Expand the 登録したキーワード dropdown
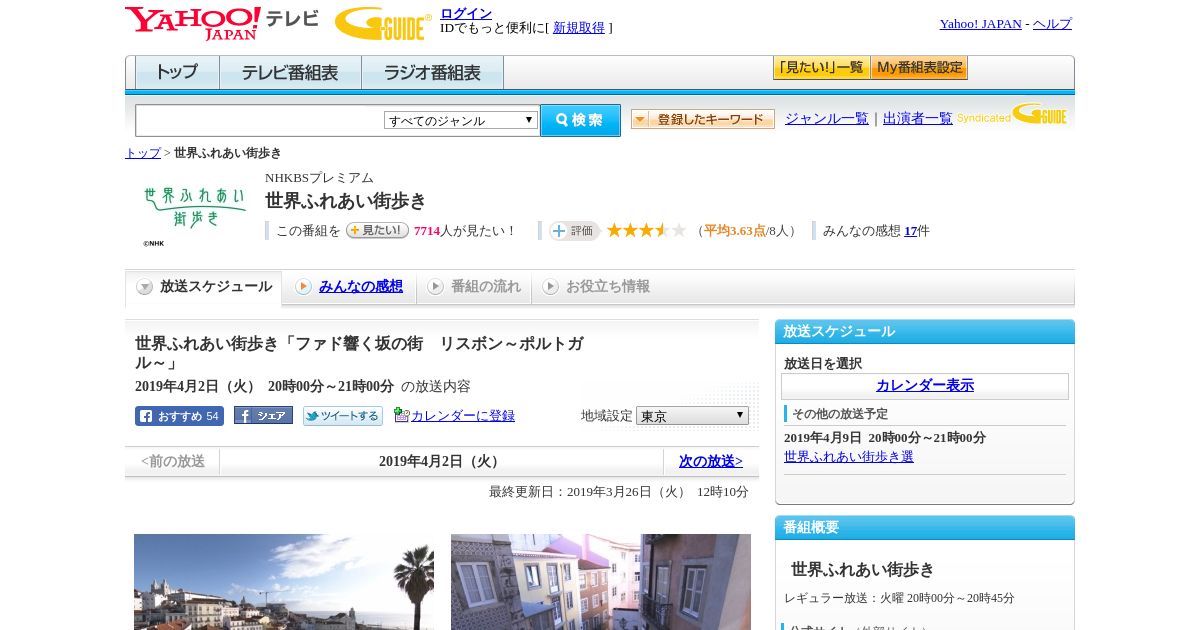This screenshot has height=630, width=1200. coord(703,119)
